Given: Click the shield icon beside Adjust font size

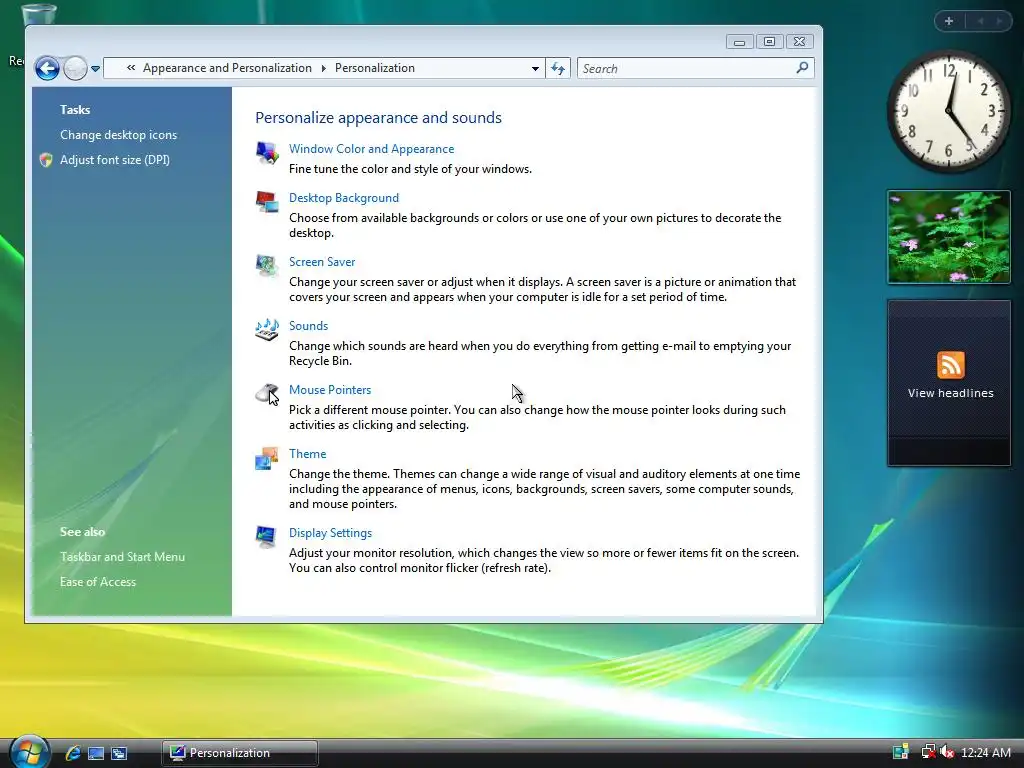Looking at the screenshot, I should (46, 160).
